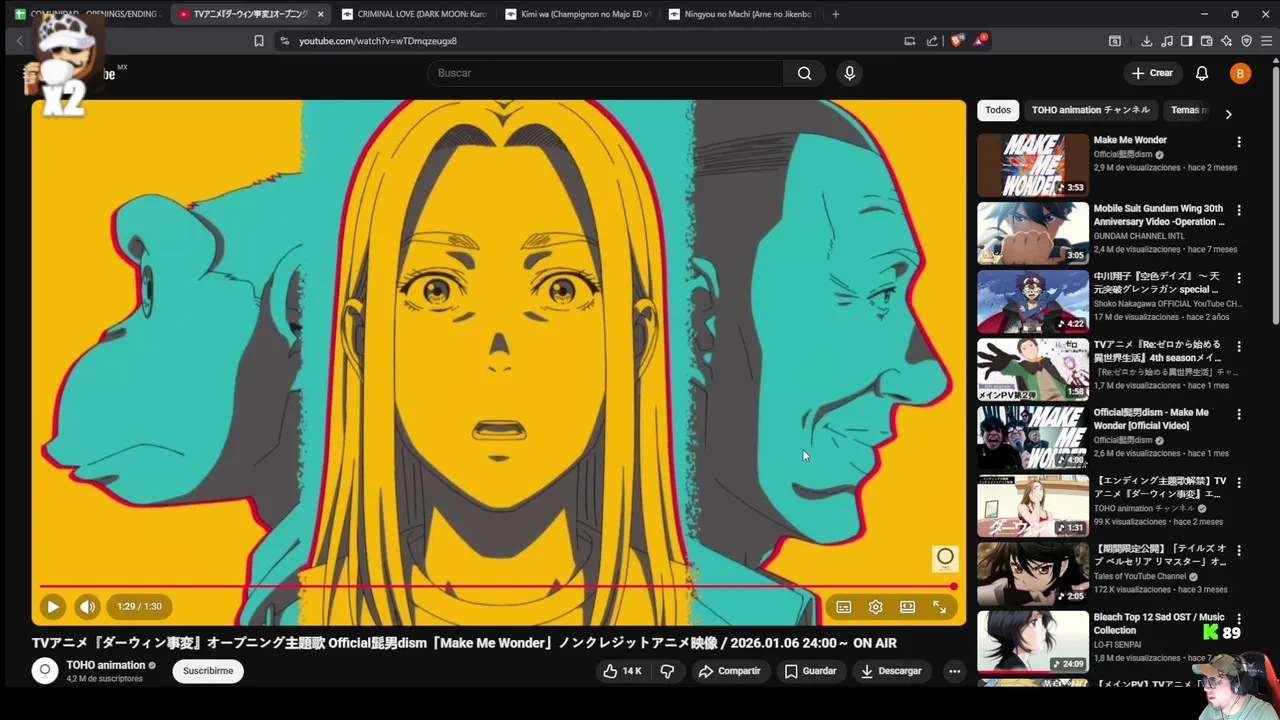The width and height of the screenshot is (1280, 720).
Task: Switch to COMUNIDAD OPENINGS/ENDING browser tab
Action: 88,14
